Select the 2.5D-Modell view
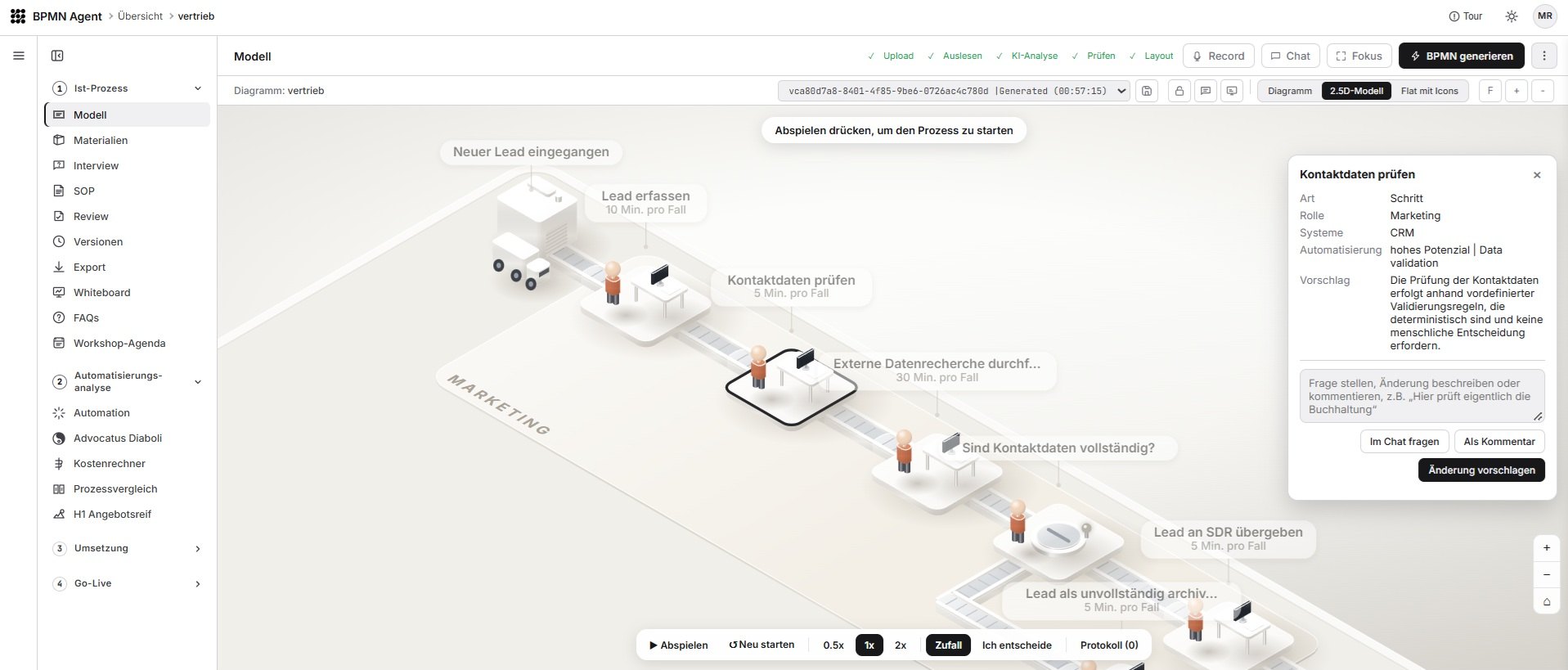Image resolution: width=1568 pixels, height=670 pixels. point(1356,91)
